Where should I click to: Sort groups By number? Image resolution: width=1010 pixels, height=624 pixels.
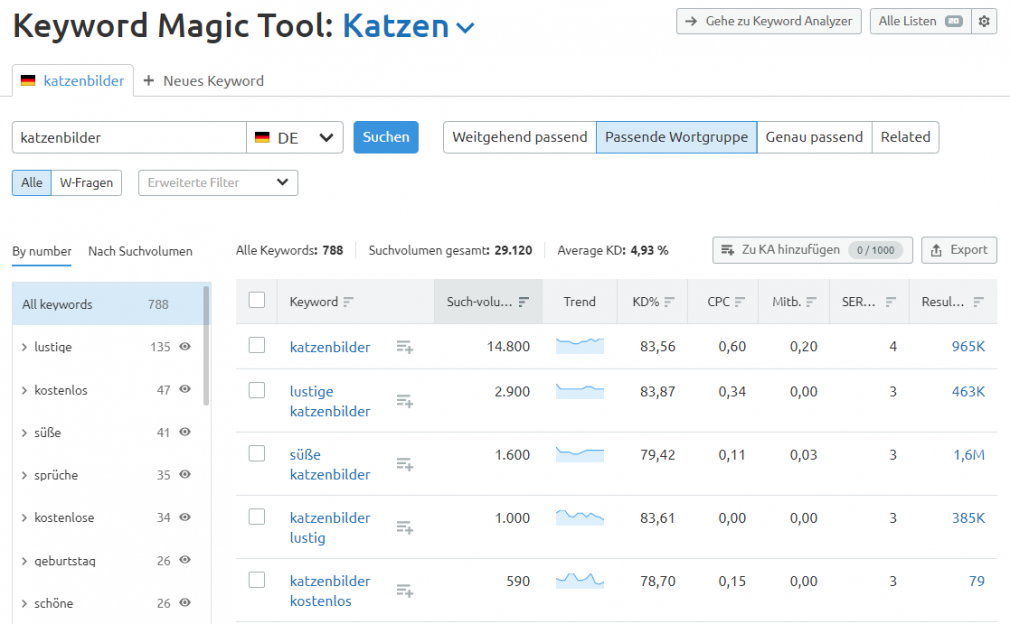click(42, 251)
